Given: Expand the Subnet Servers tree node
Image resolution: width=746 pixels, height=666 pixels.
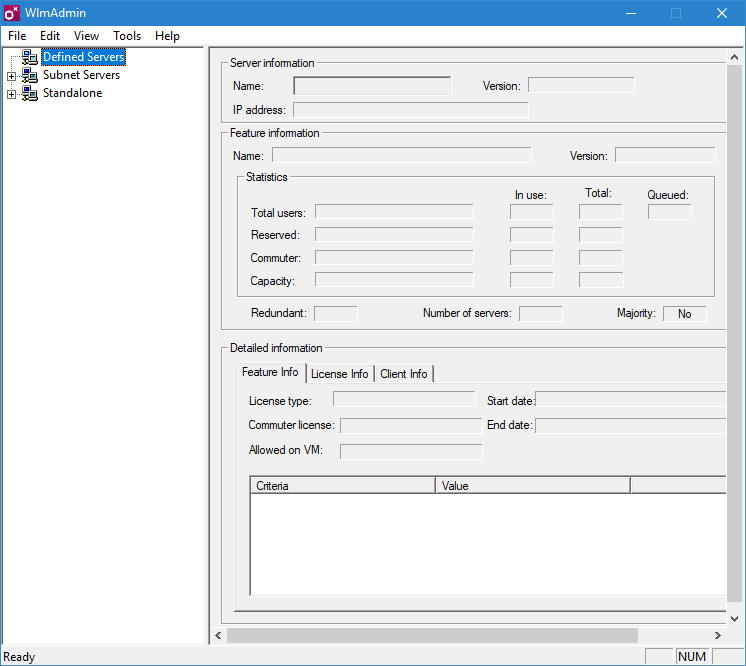Looking at the screenshot, I should coord(12,76).
